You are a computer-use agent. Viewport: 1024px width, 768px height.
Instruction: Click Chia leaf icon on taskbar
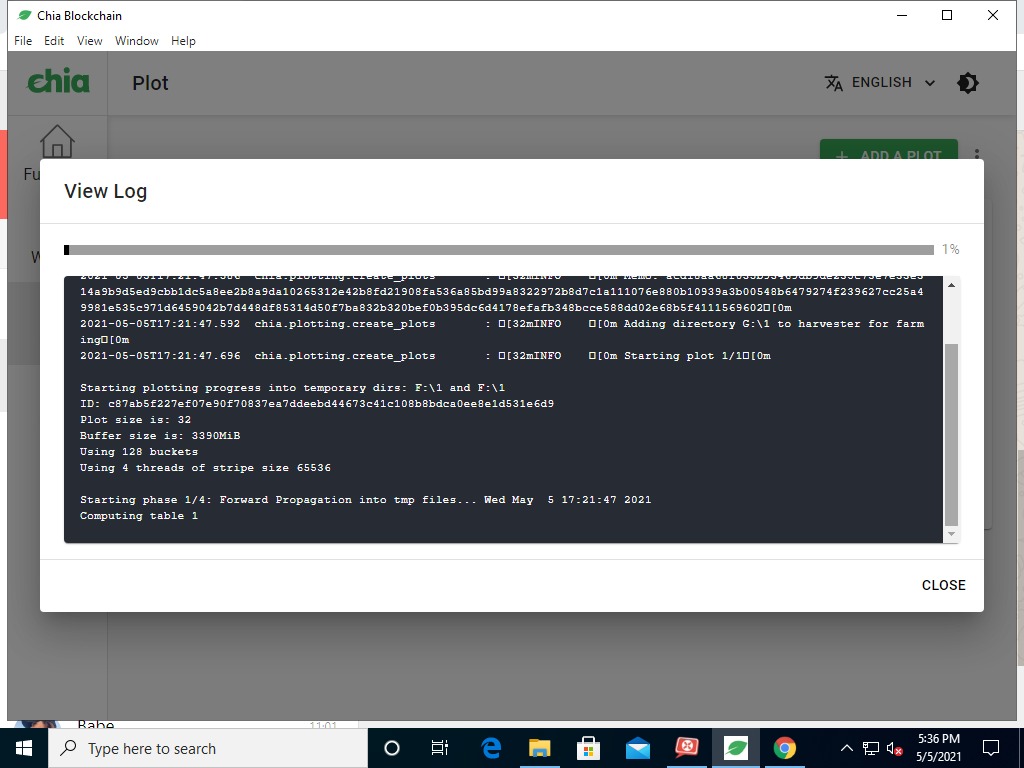[x=735, y=748]
